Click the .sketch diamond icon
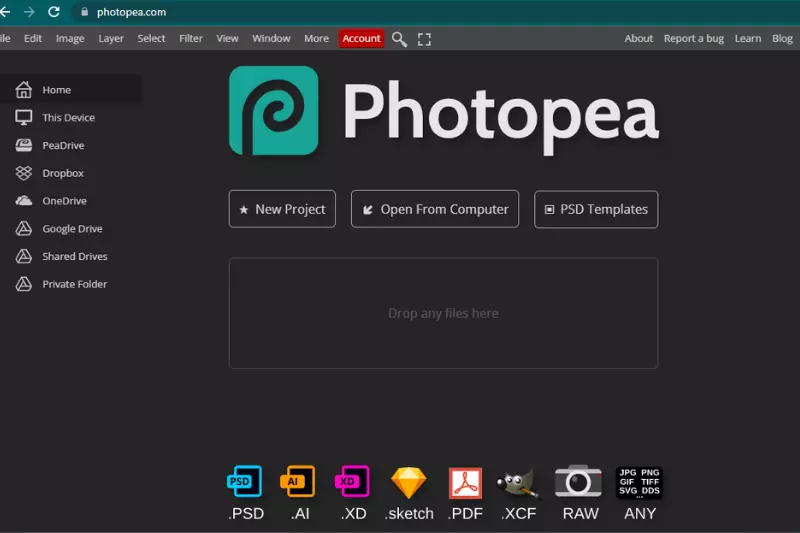The height and width of the screenshot is (533, 800). click(x=409, y=483)
